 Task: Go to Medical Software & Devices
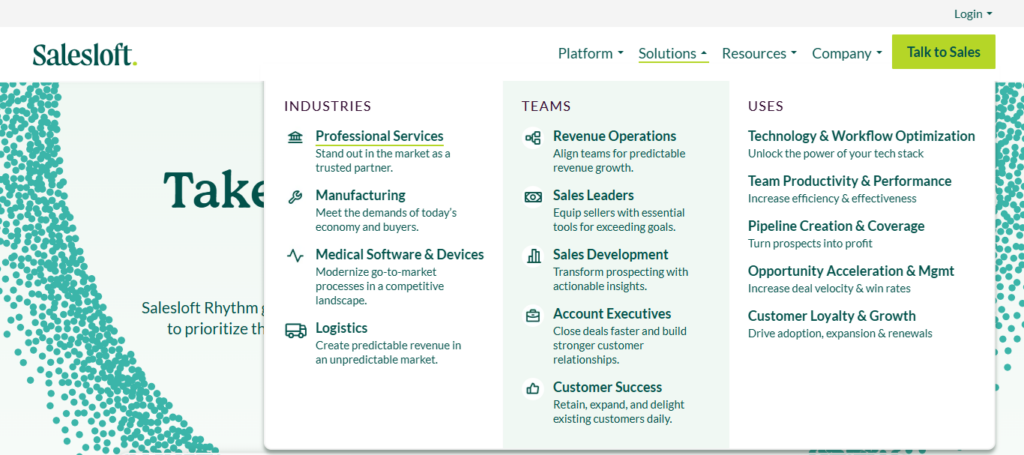click(x=400, y=255)
